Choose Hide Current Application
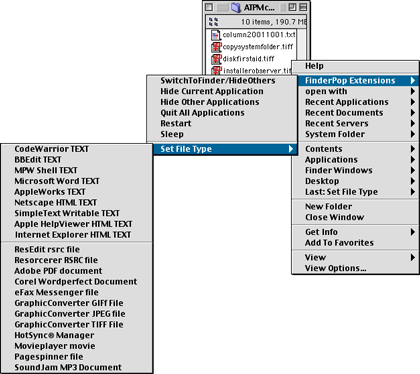Image resolution: width=420 pixels, height=374 pixels. click(x=222, y=91)
